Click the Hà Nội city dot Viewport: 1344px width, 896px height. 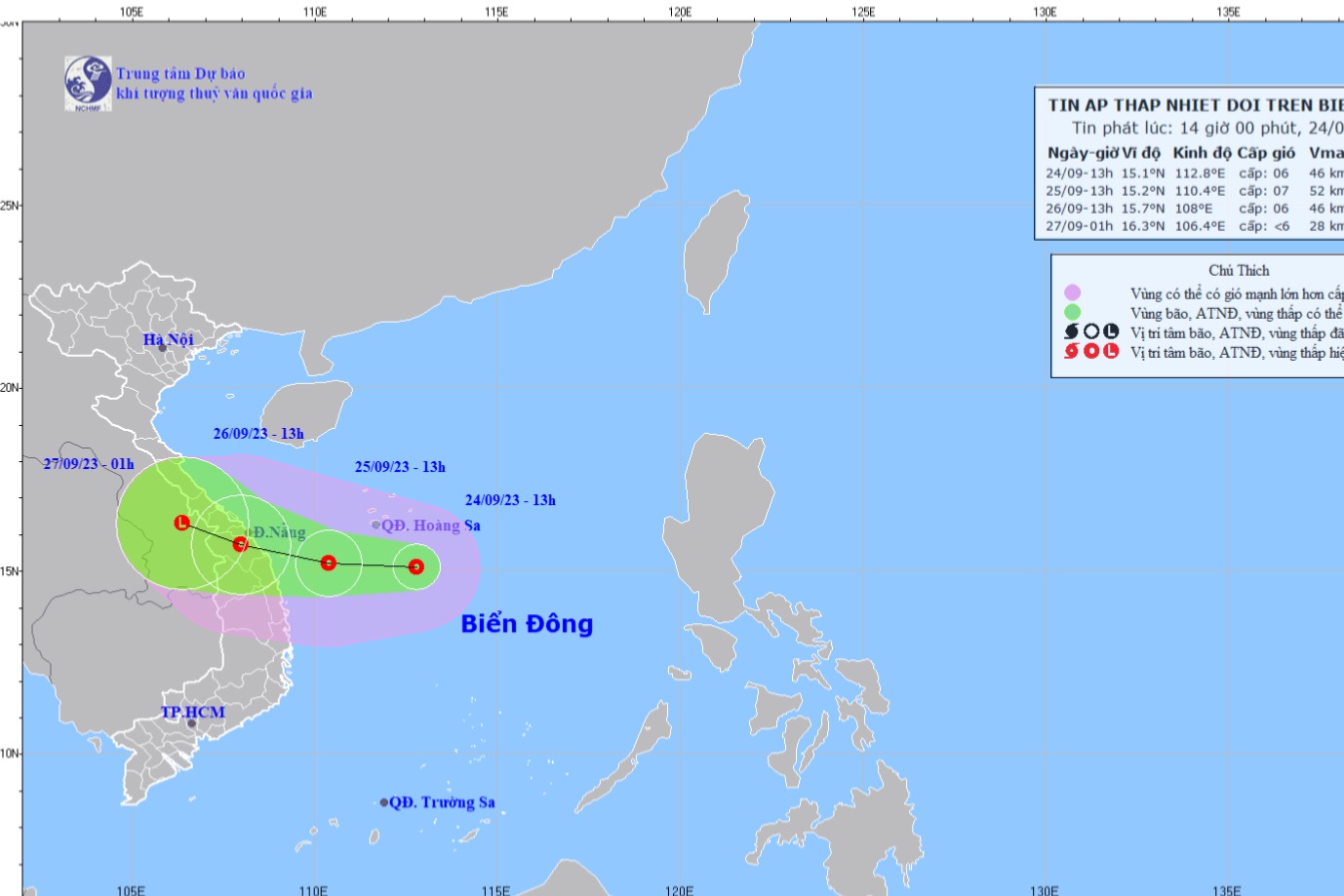[x=163, y=348]
